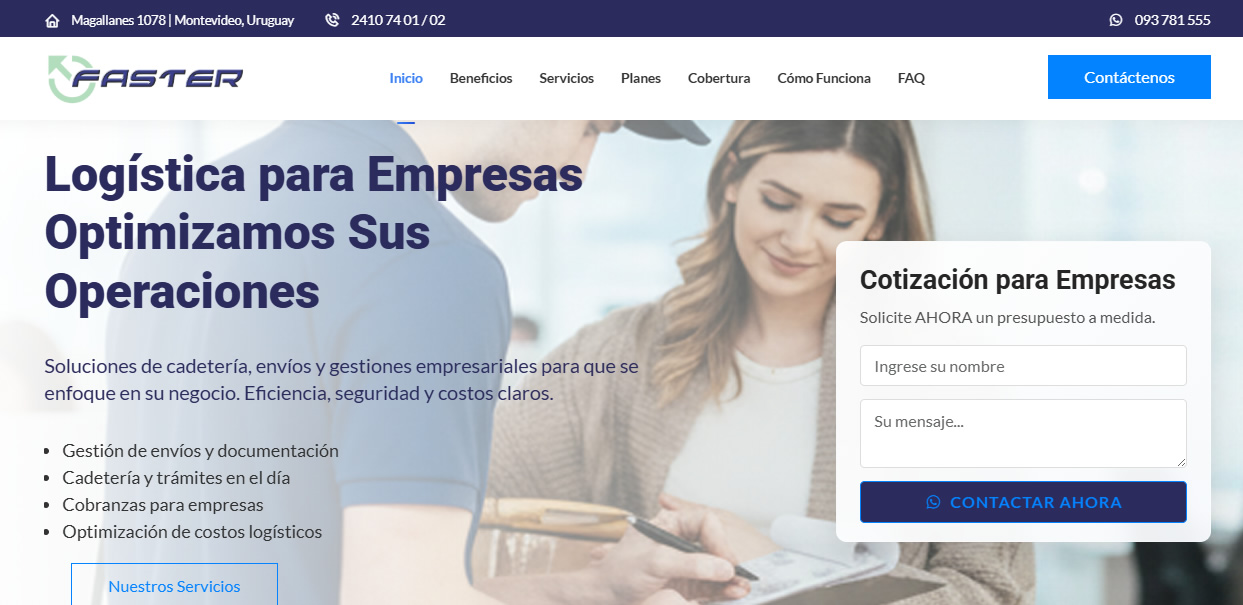Viewport: 1243px width, 605px height.
Task: Open the Inicio menu item
Action: point(406,78)
